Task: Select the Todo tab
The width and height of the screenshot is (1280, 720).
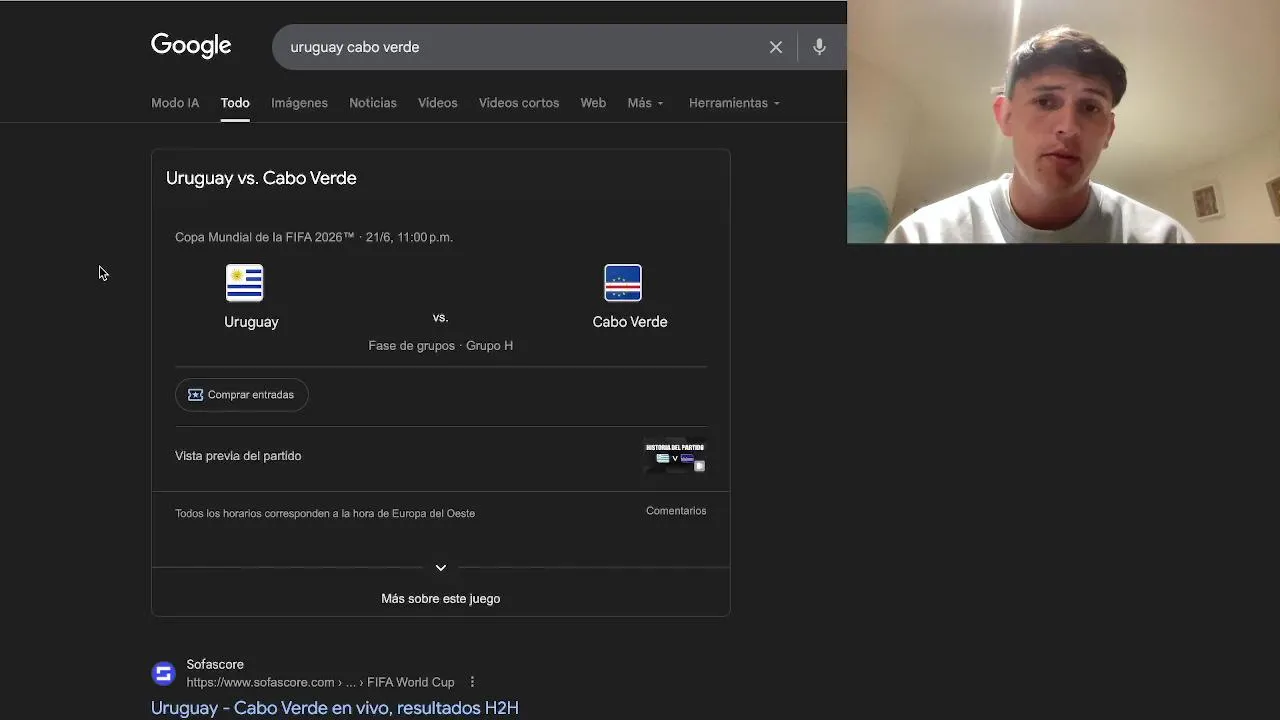Action: click(235, 103)
